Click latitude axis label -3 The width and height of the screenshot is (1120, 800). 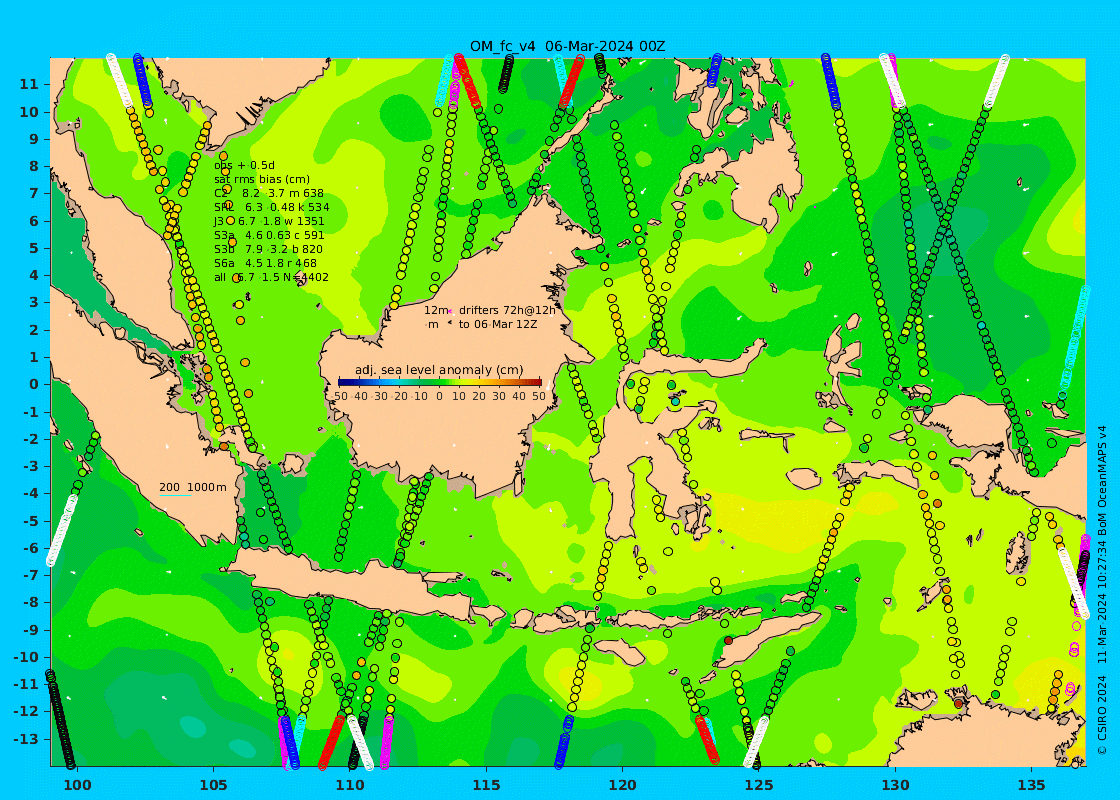31,466
